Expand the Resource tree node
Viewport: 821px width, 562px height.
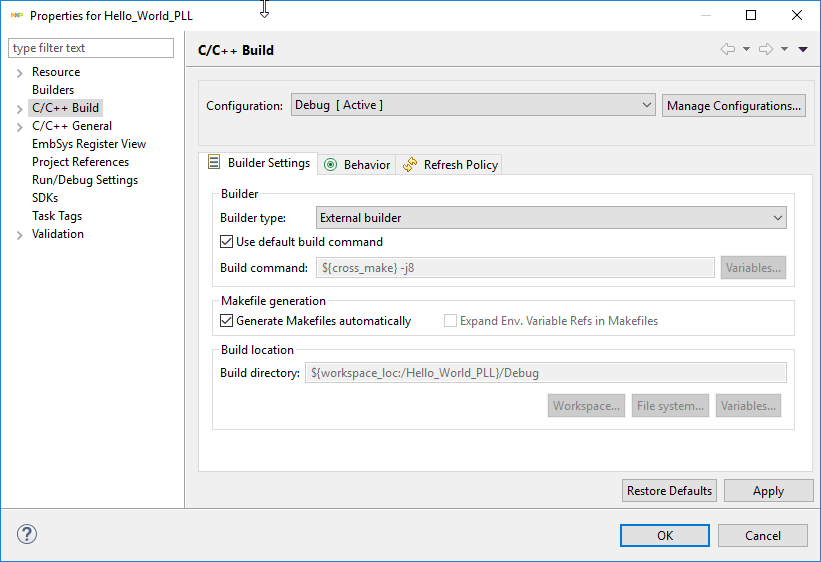tap(20, 73)
